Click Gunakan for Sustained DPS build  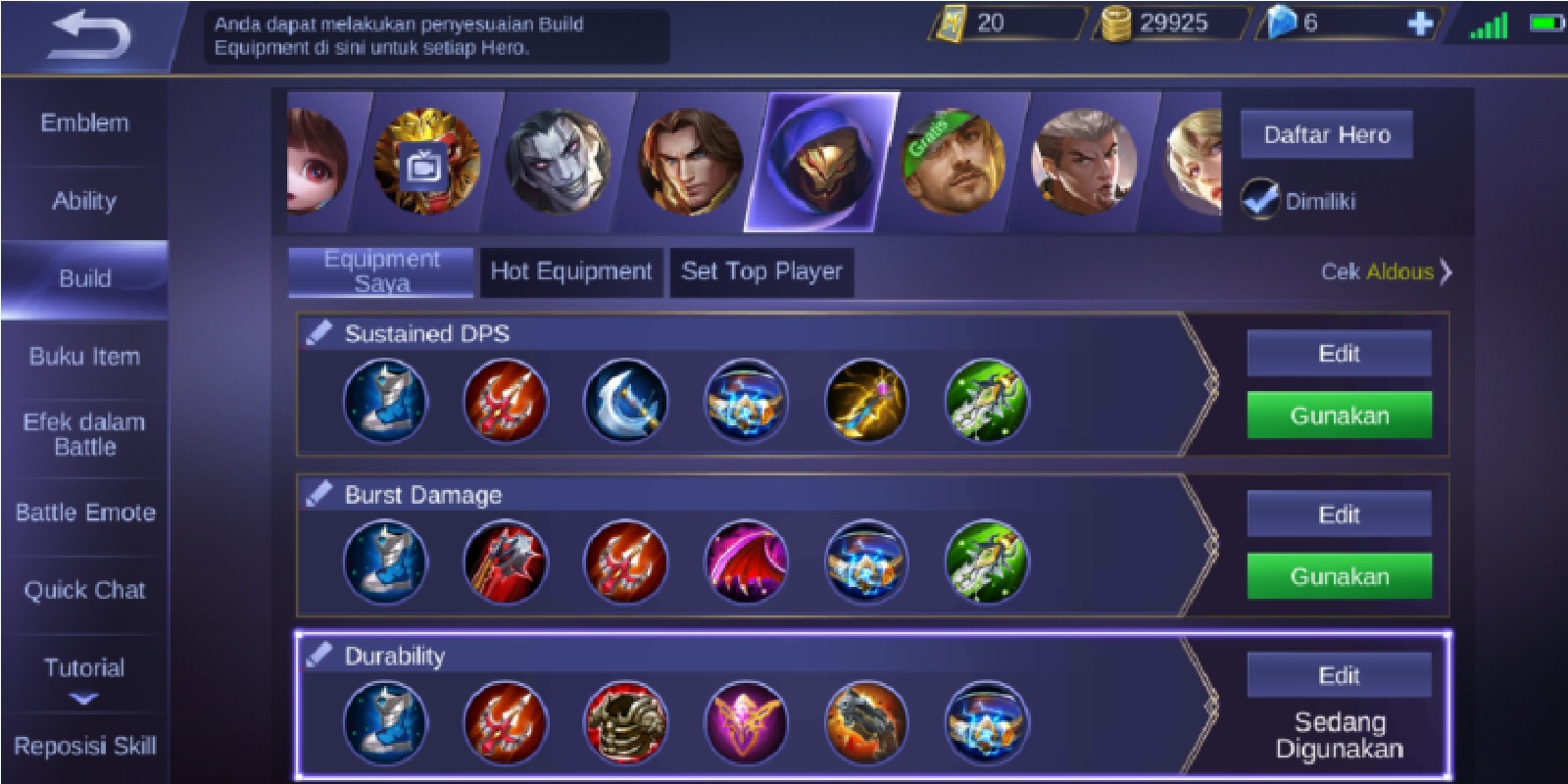(1339, 416)
